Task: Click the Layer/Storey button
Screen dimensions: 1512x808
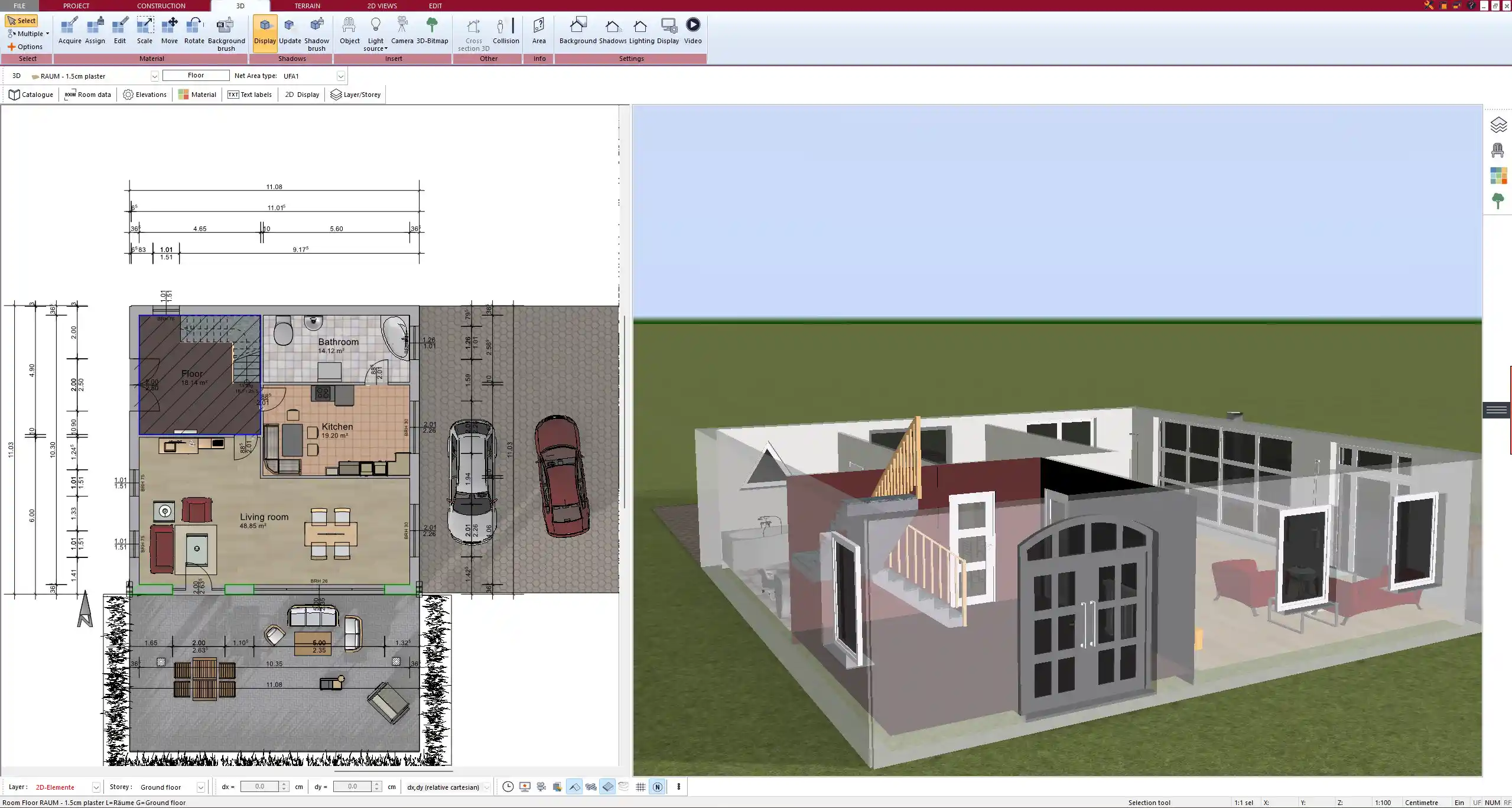Action: click(x=355, y=95)
